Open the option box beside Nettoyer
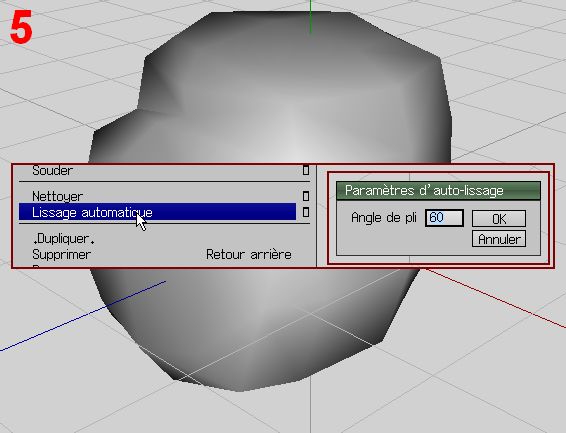The image size is (566, 433). click(306, 196)
